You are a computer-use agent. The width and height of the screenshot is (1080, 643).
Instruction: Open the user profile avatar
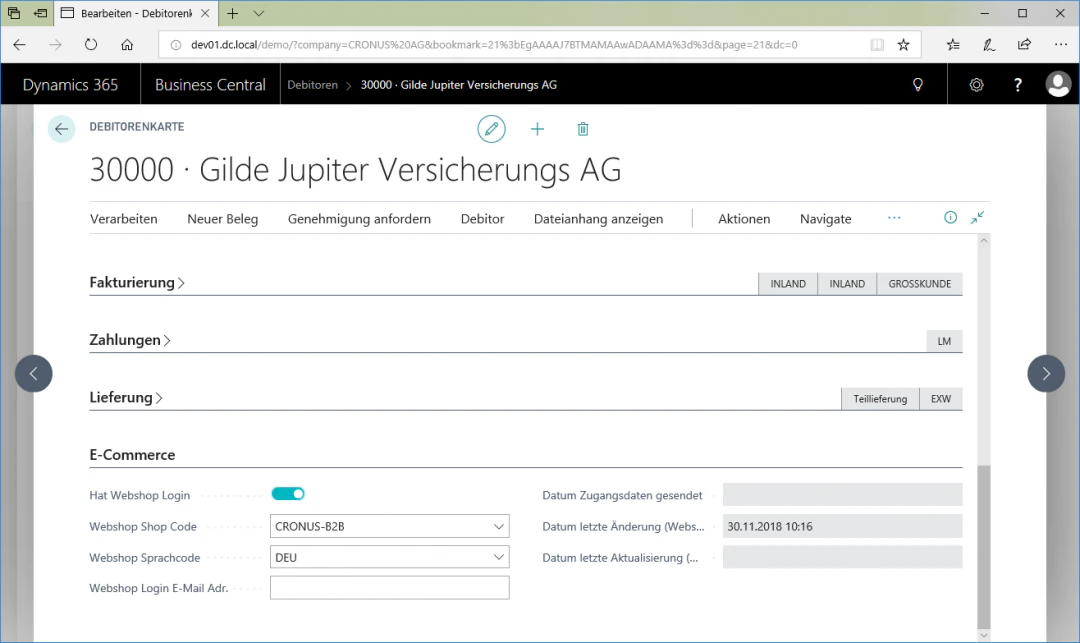[1058, 84]
